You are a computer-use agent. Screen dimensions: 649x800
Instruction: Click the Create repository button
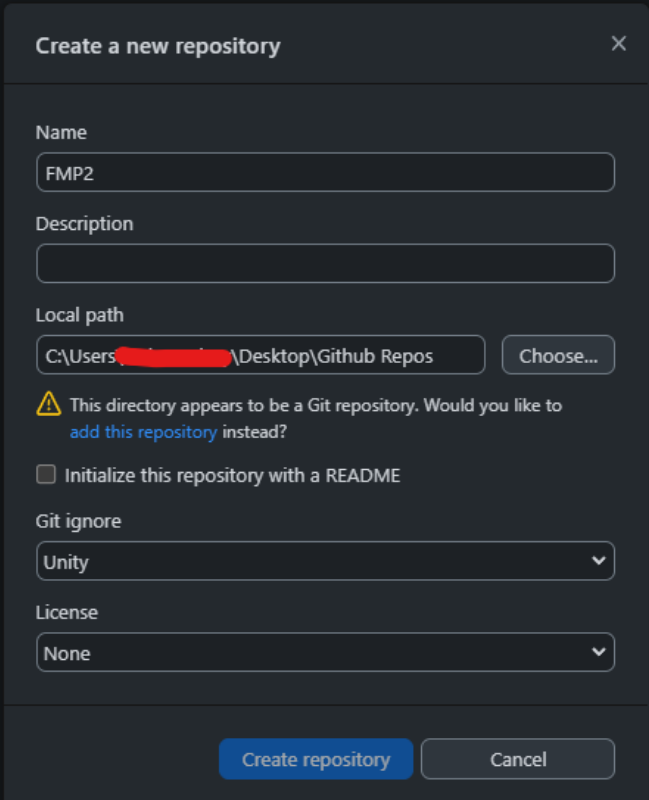(x=316, y=759)
